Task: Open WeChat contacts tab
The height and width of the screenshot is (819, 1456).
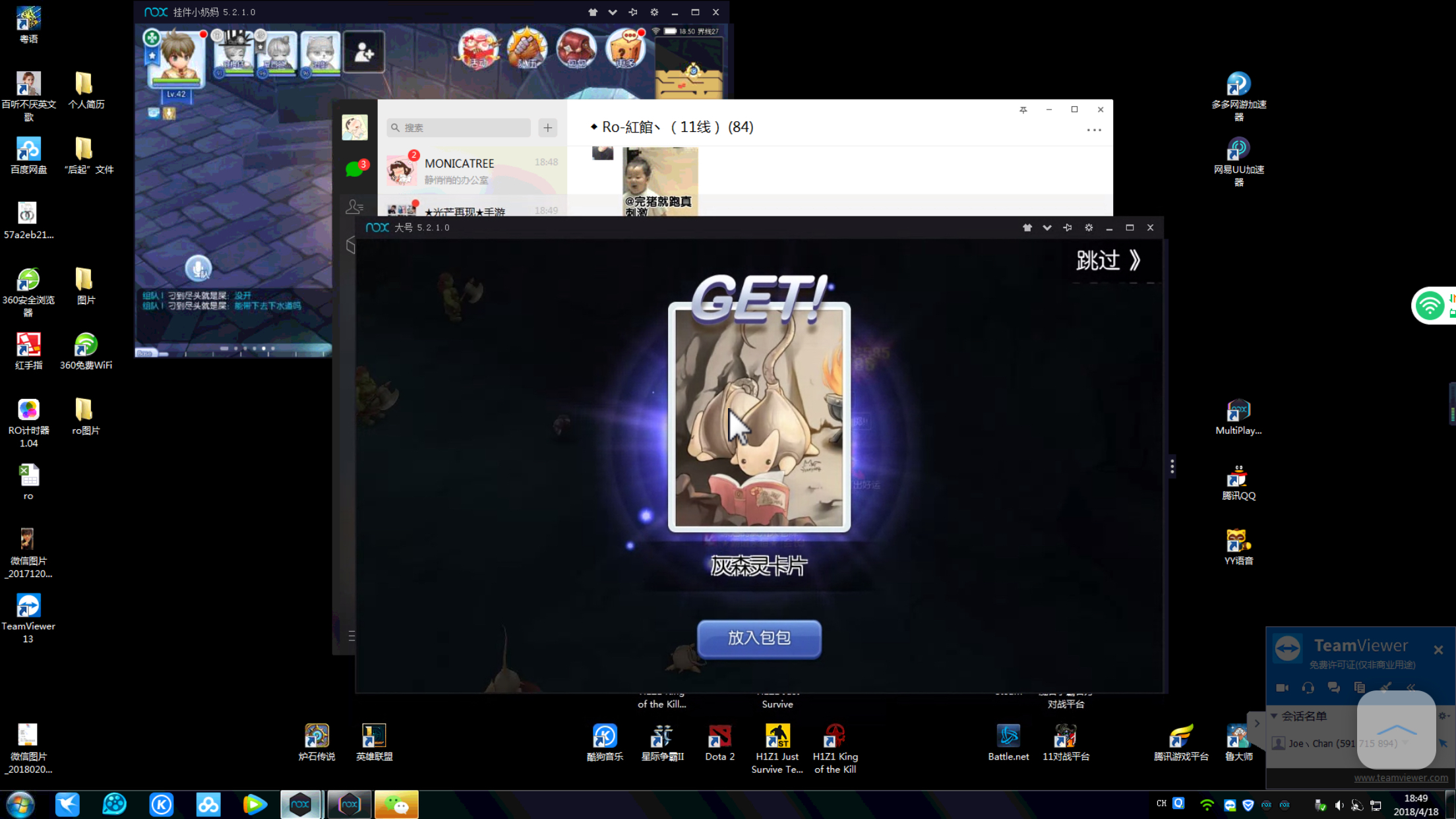Action: pyautogui.click(x=355, y=207)
